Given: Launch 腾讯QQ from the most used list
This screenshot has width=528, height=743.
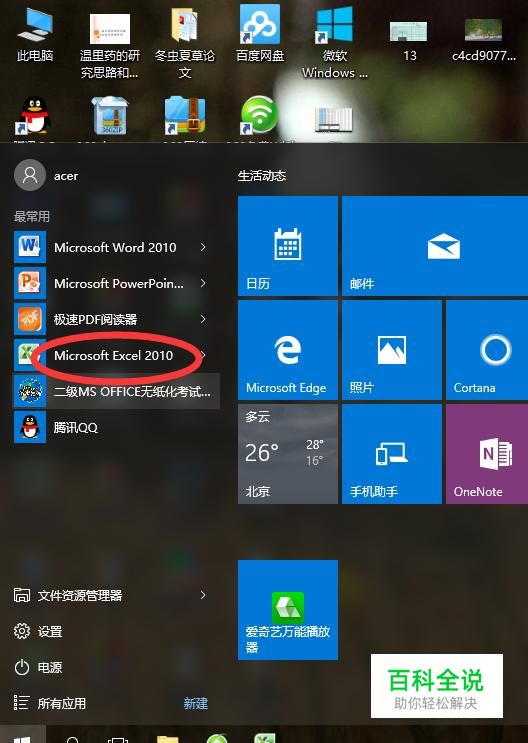Looking at the screenshot, I should click(x=116, y=427).
